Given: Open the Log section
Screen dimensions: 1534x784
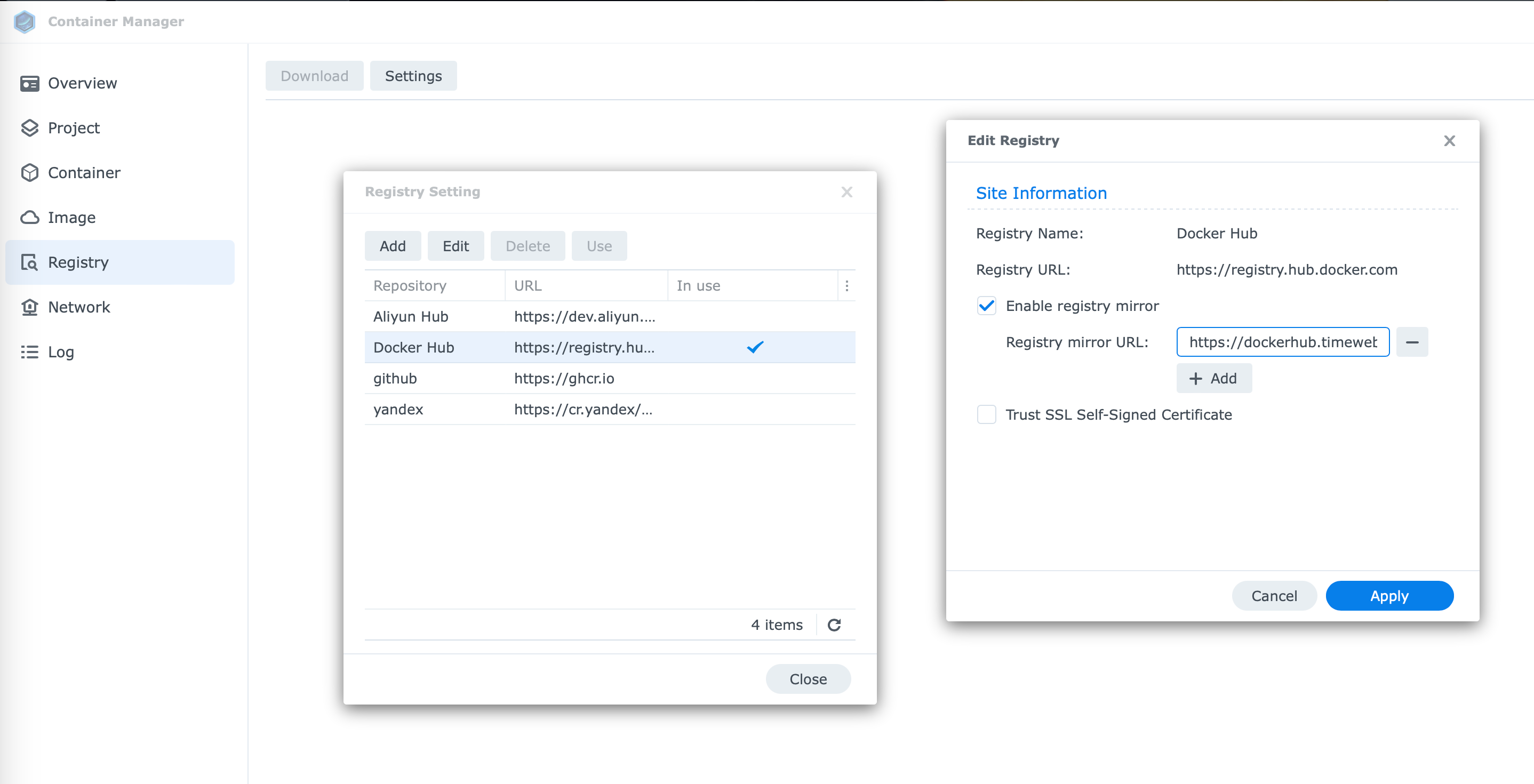Looking at the screenshot, I should pos(60,352).
